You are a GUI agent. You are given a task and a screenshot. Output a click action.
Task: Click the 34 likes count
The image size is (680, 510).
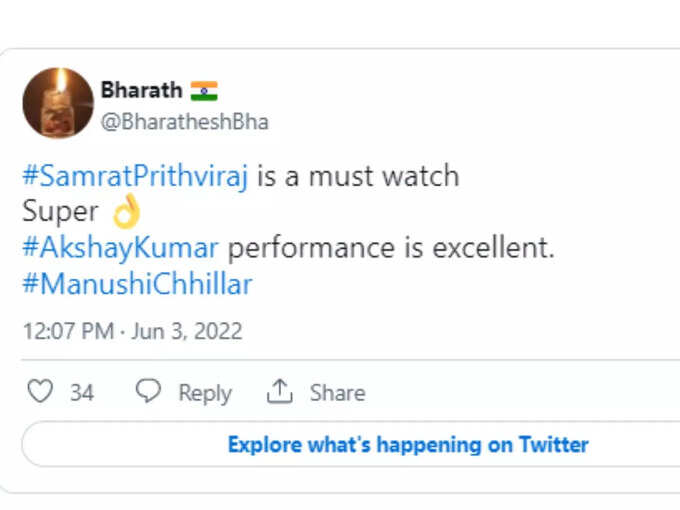pyautogui.click(x=82, y=392)
